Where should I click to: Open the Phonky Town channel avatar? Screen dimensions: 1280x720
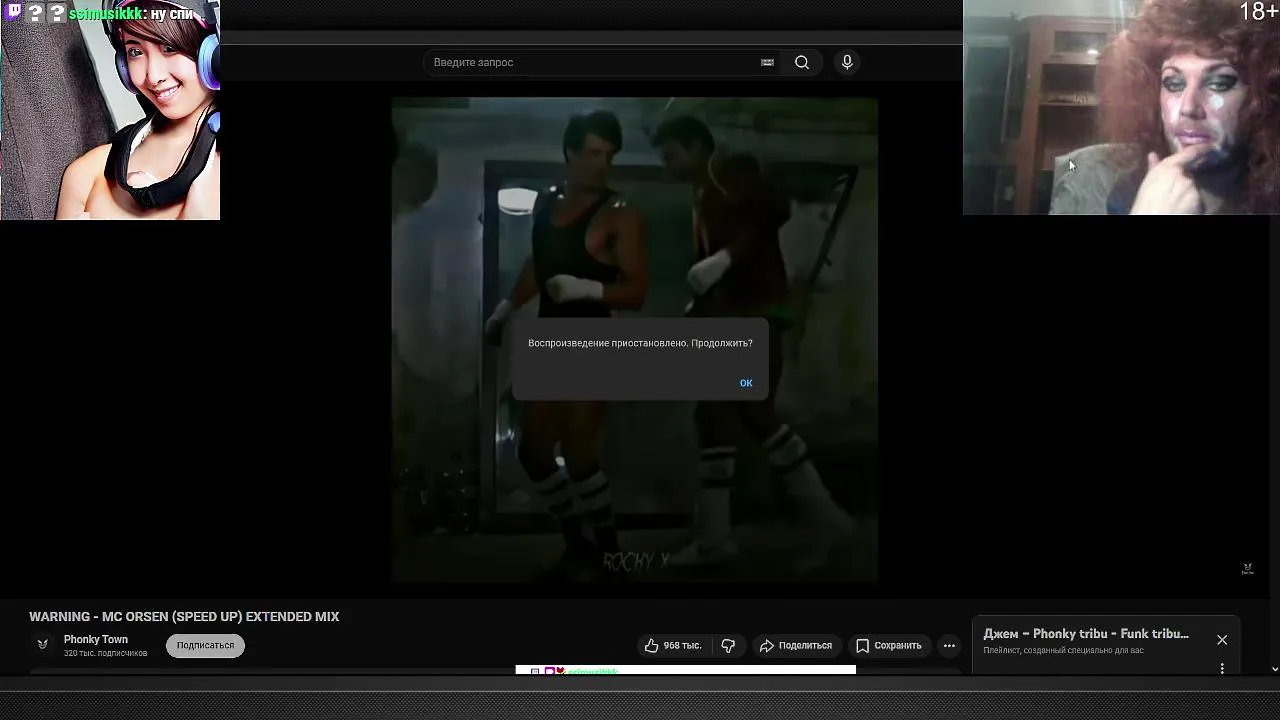tap(43, 645)
